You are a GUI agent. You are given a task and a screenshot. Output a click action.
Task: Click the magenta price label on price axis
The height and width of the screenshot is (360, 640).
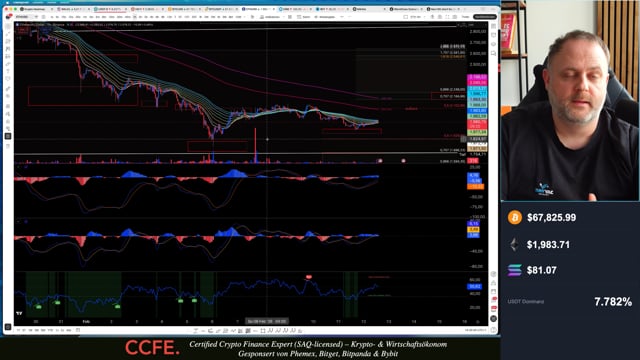(477, 77)
